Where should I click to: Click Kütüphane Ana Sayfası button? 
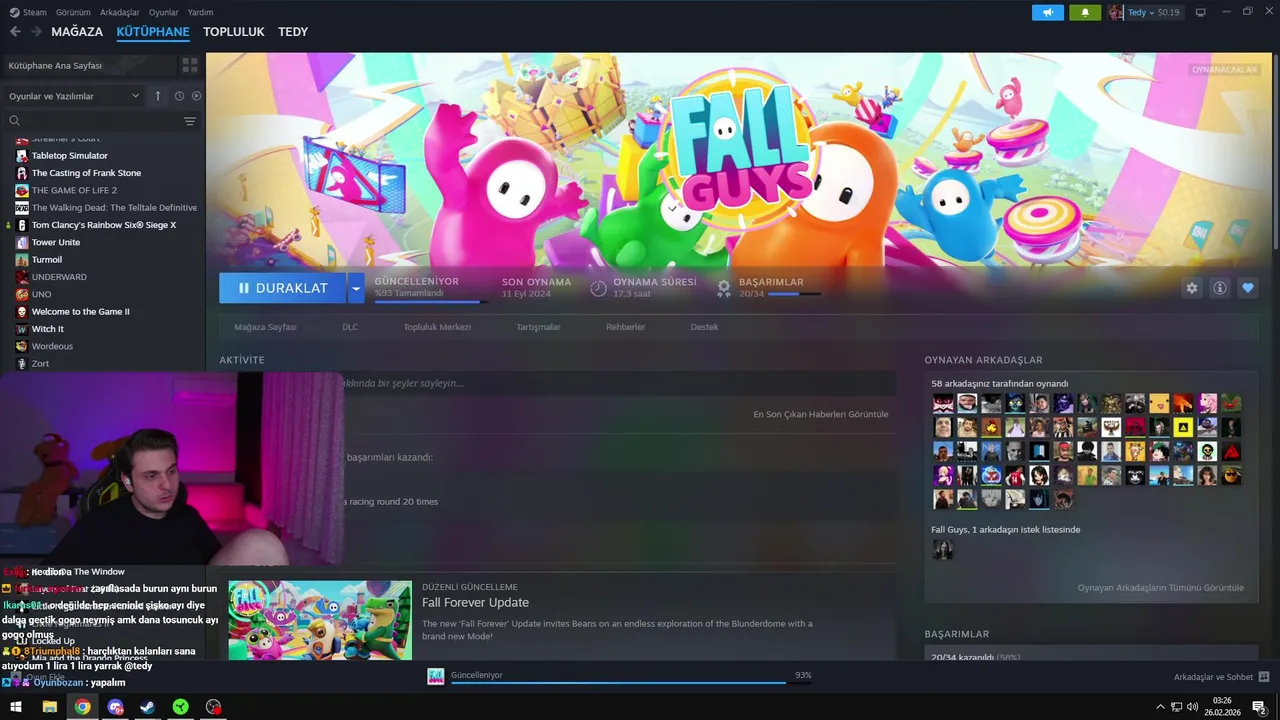pyautogui.click(x=88, y=65)
